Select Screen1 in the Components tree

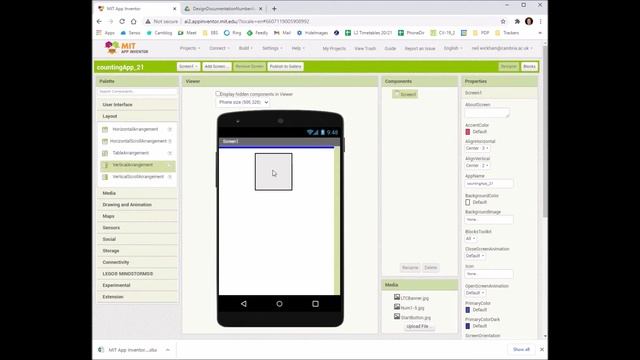[405, 94]
